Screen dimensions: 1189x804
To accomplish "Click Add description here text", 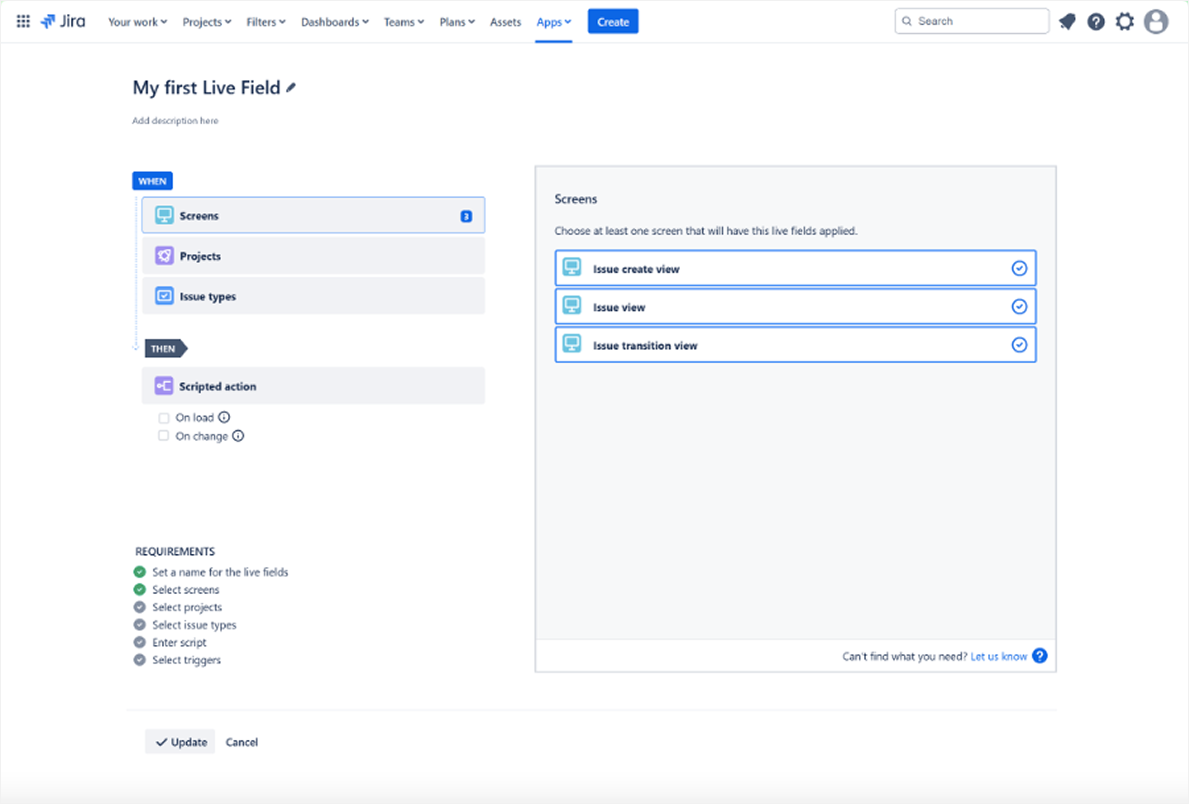I will [x=175, y=121].
